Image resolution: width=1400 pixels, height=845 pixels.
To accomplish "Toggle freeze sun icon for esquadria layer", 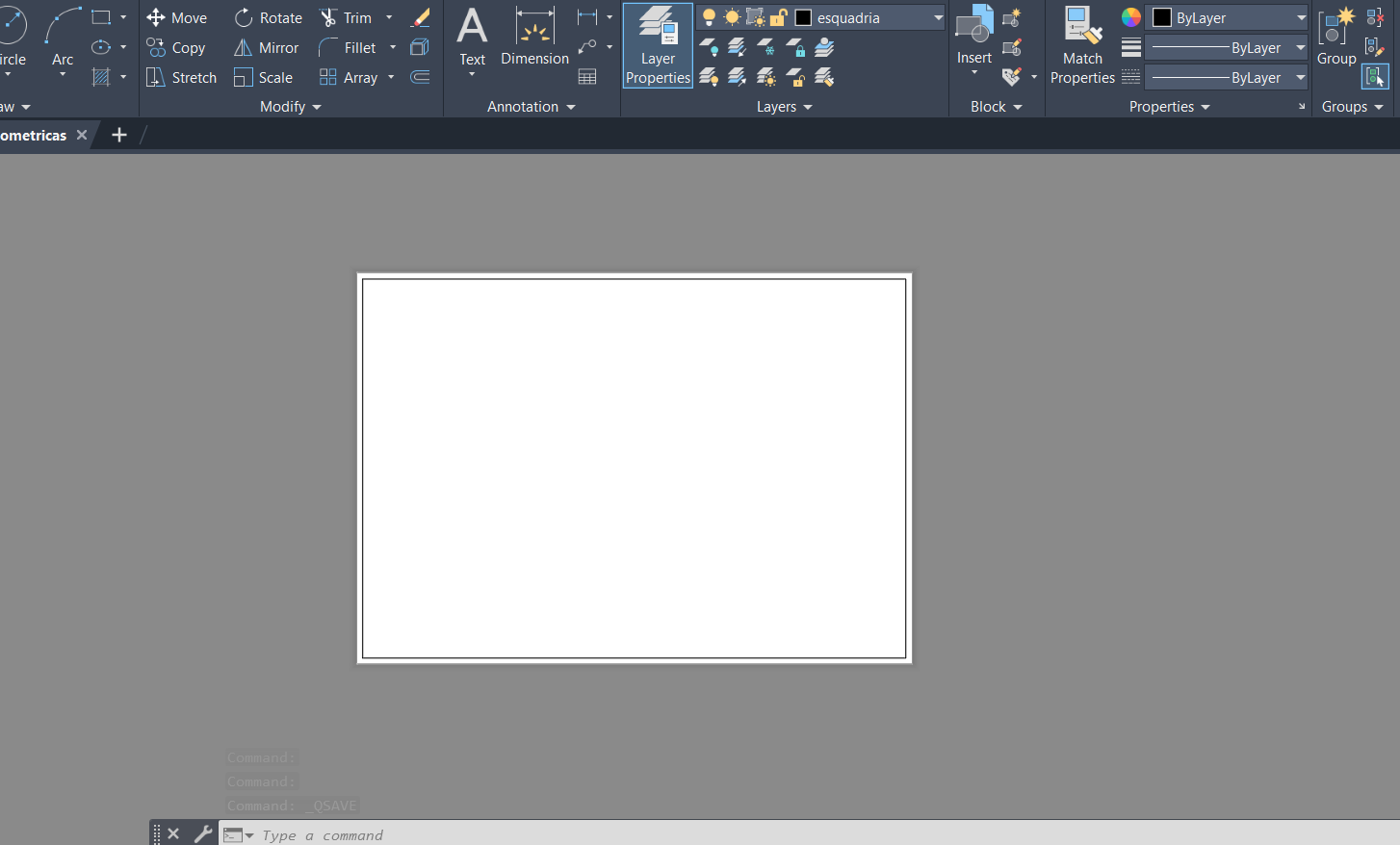I will tap(732, 18).
